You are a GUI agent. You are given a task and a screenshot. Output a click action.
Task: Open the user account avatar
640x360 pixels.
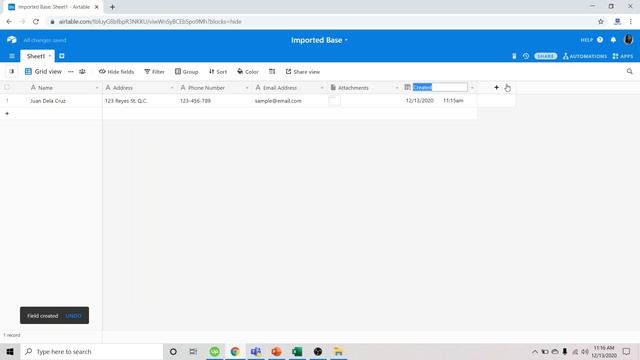point(628,40)
